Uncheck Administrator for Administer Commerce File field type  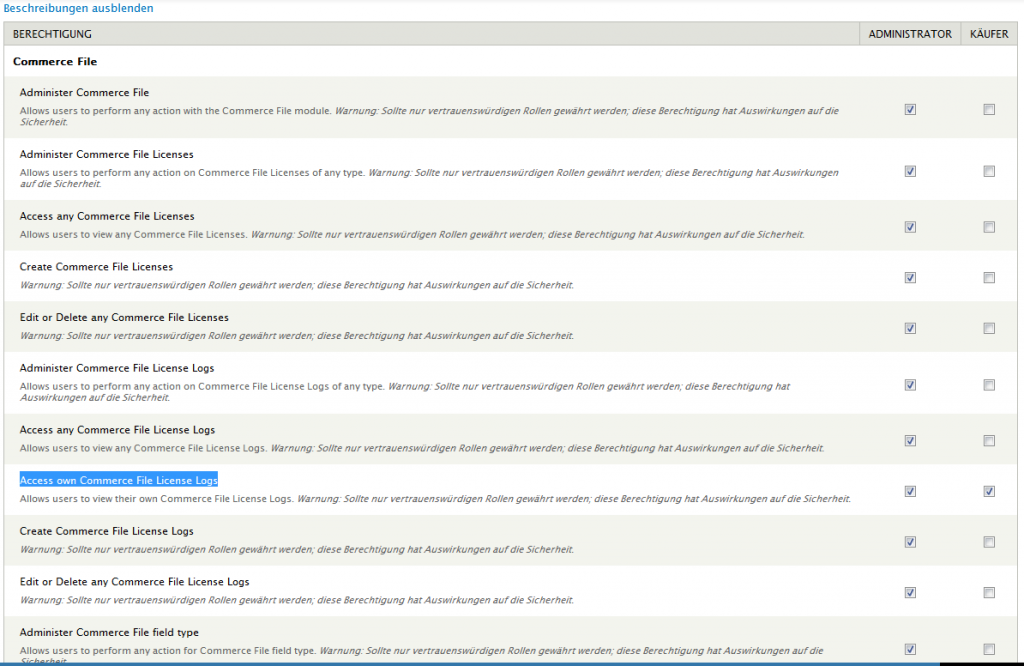tap(910, 649)
